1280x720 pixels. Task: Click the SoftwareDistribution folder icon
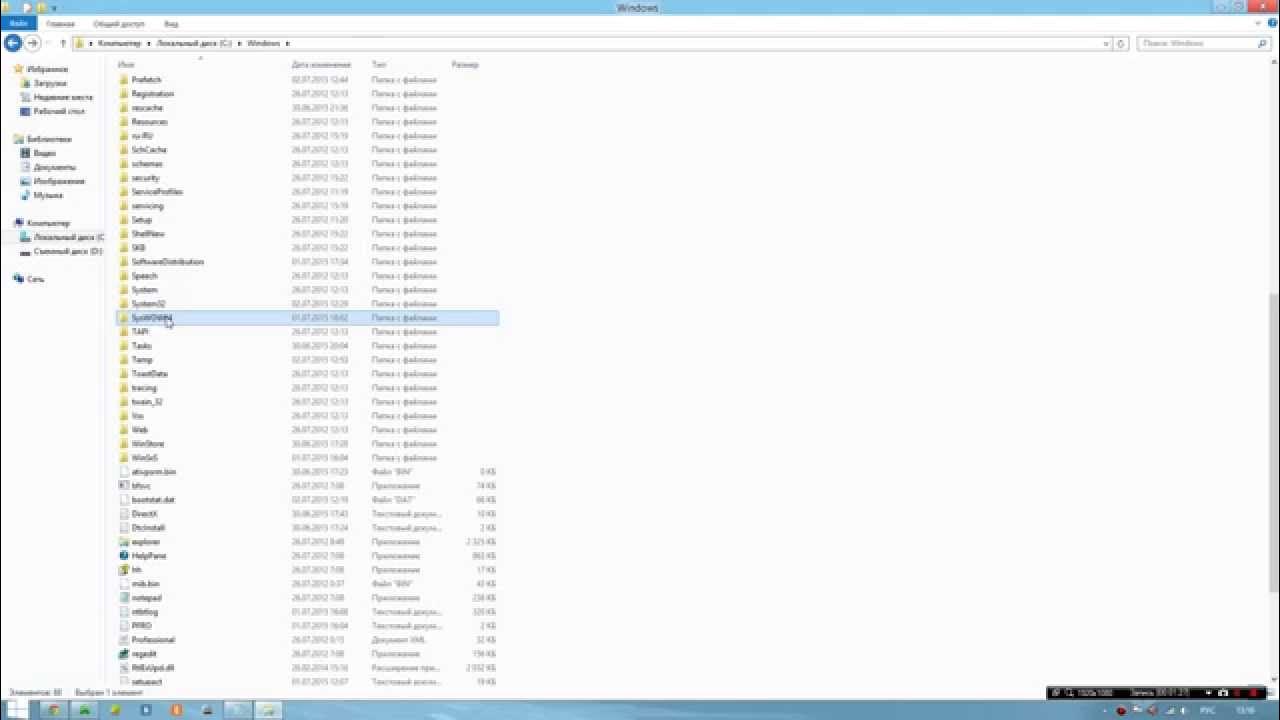tap(124, 261)
